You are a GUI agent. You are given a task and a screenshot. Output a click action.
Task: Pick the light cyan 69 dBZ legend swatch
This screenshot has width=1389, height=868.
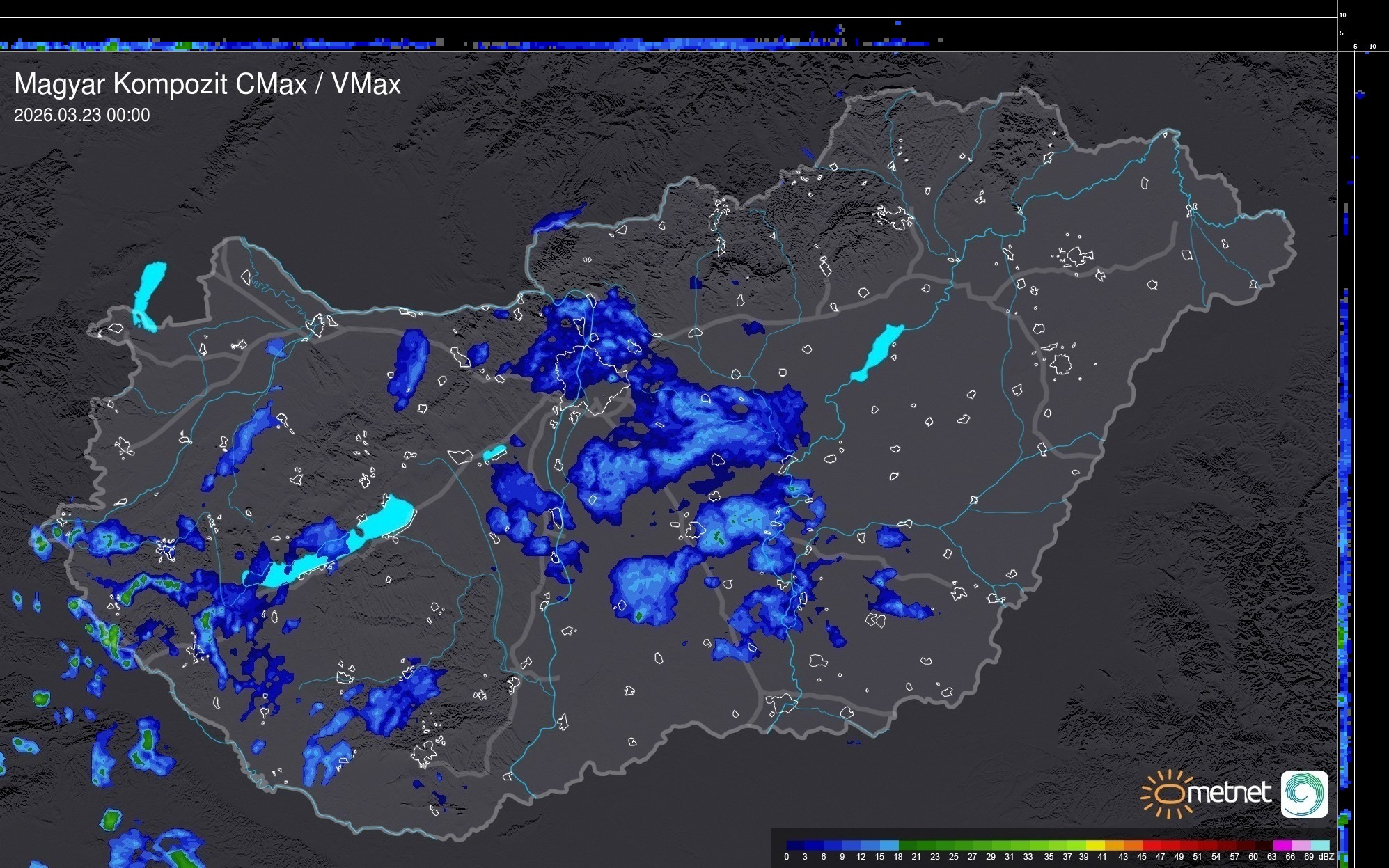tap(1319, 846)
